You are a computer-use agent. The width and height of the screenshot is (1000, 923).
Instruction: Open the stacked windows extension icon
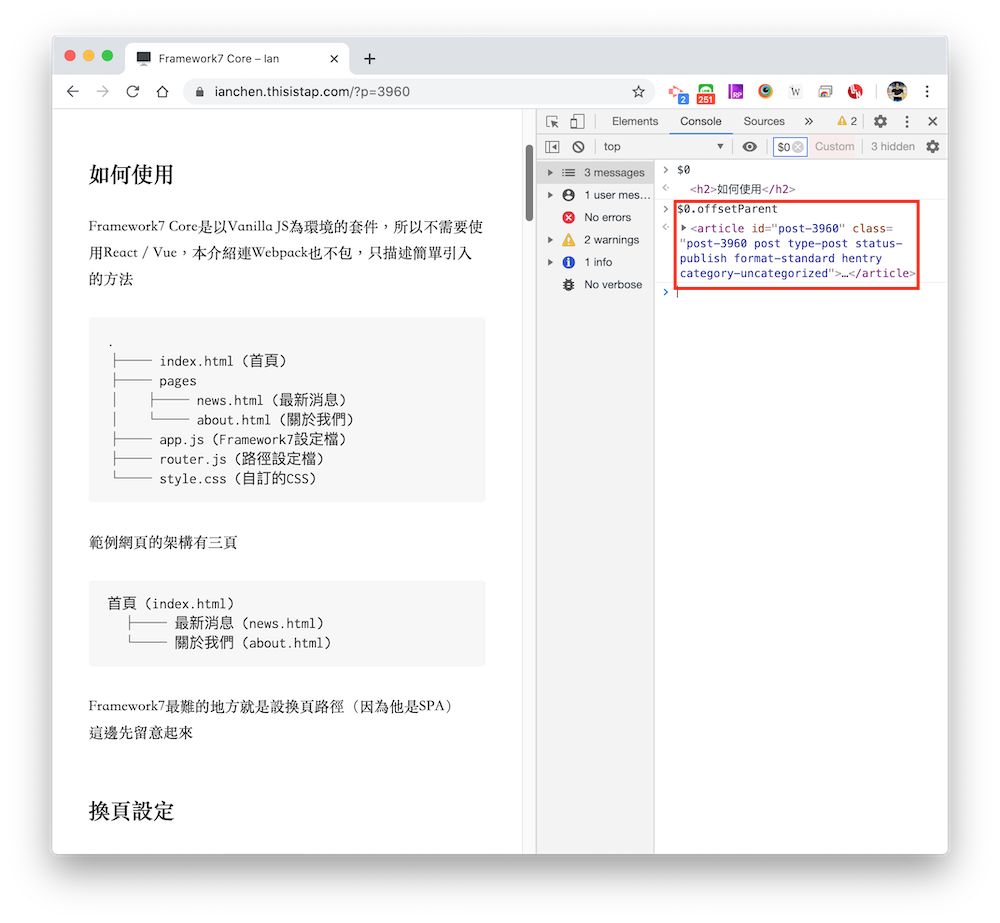(x=825, y=92)
